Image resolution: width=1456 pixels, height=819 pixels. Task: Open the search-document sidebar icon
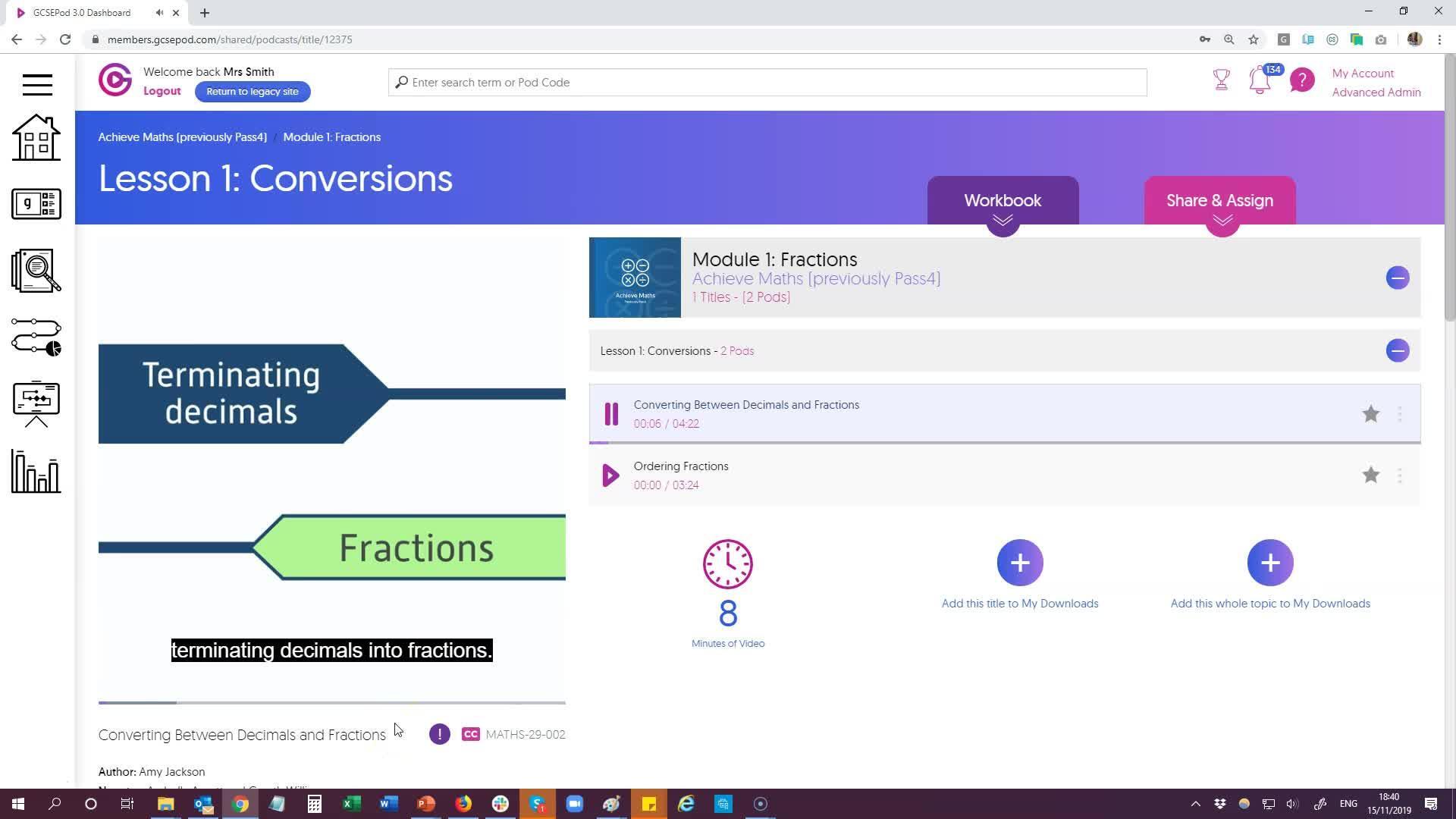[36, 271]
